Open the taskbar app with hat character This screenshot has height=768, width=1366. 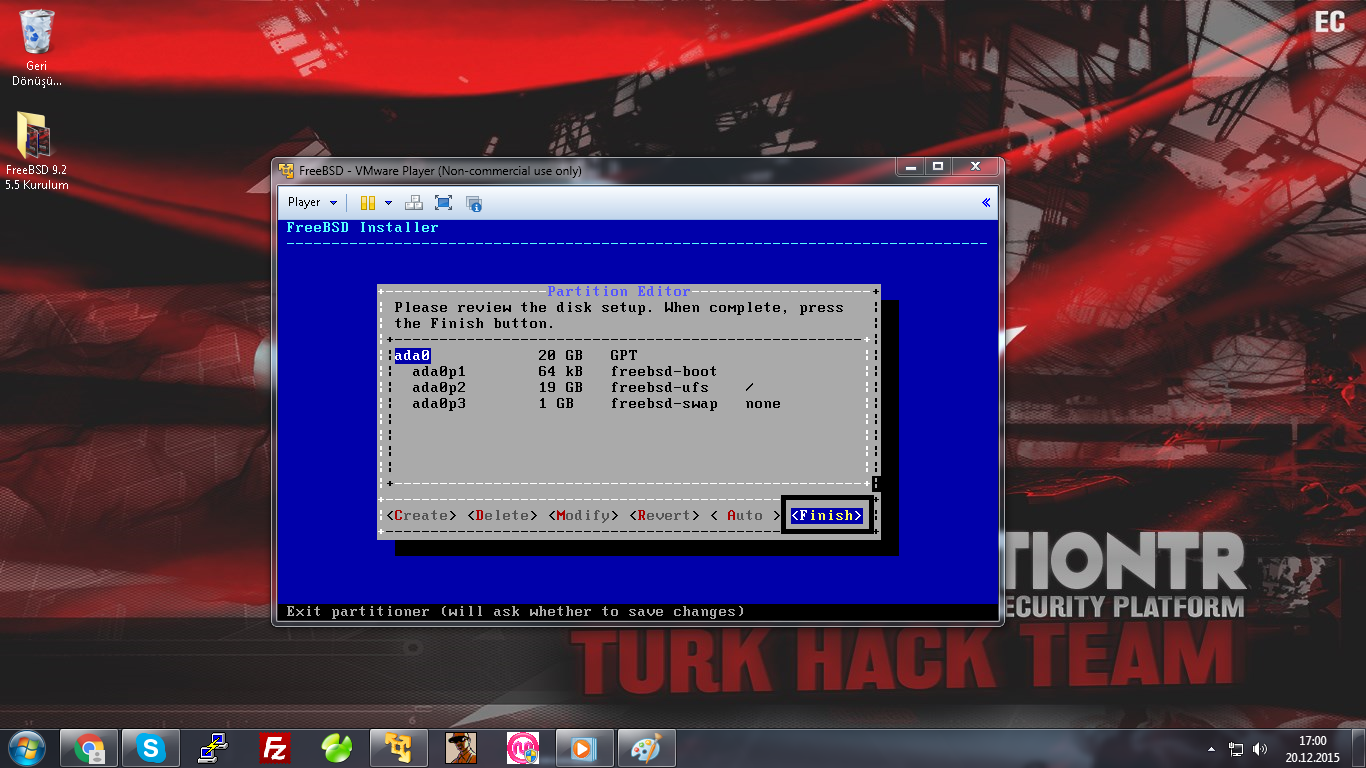click(461, 748)
